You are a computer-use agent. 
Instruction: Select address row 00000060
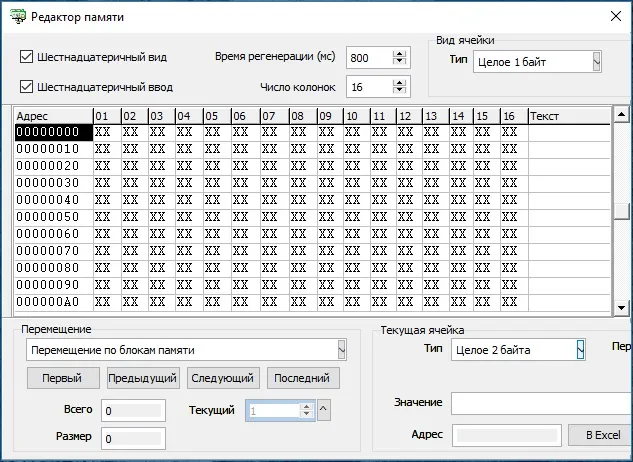[x=54, y=234]
